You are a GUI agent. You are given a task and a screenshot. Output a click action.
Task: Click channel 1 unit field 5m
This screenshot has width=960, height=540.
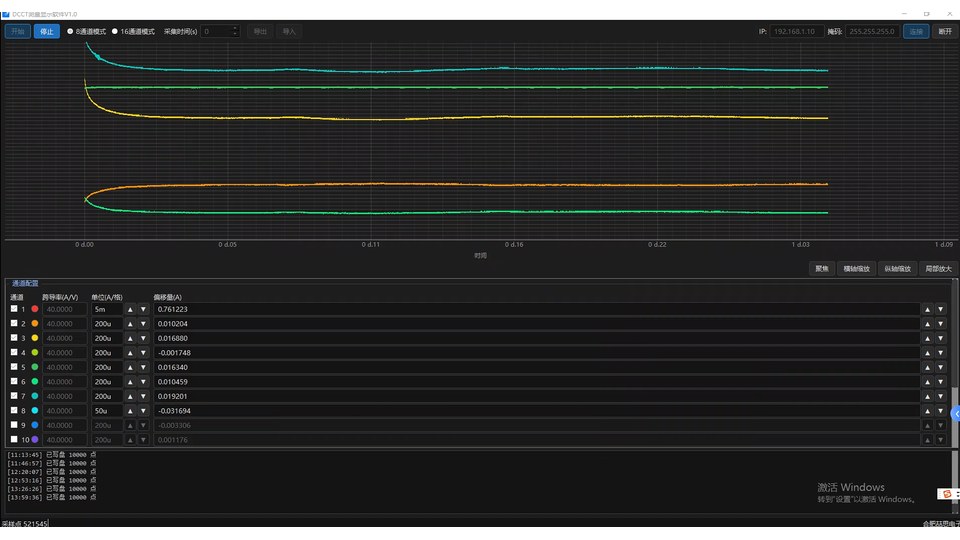[107, 309]
